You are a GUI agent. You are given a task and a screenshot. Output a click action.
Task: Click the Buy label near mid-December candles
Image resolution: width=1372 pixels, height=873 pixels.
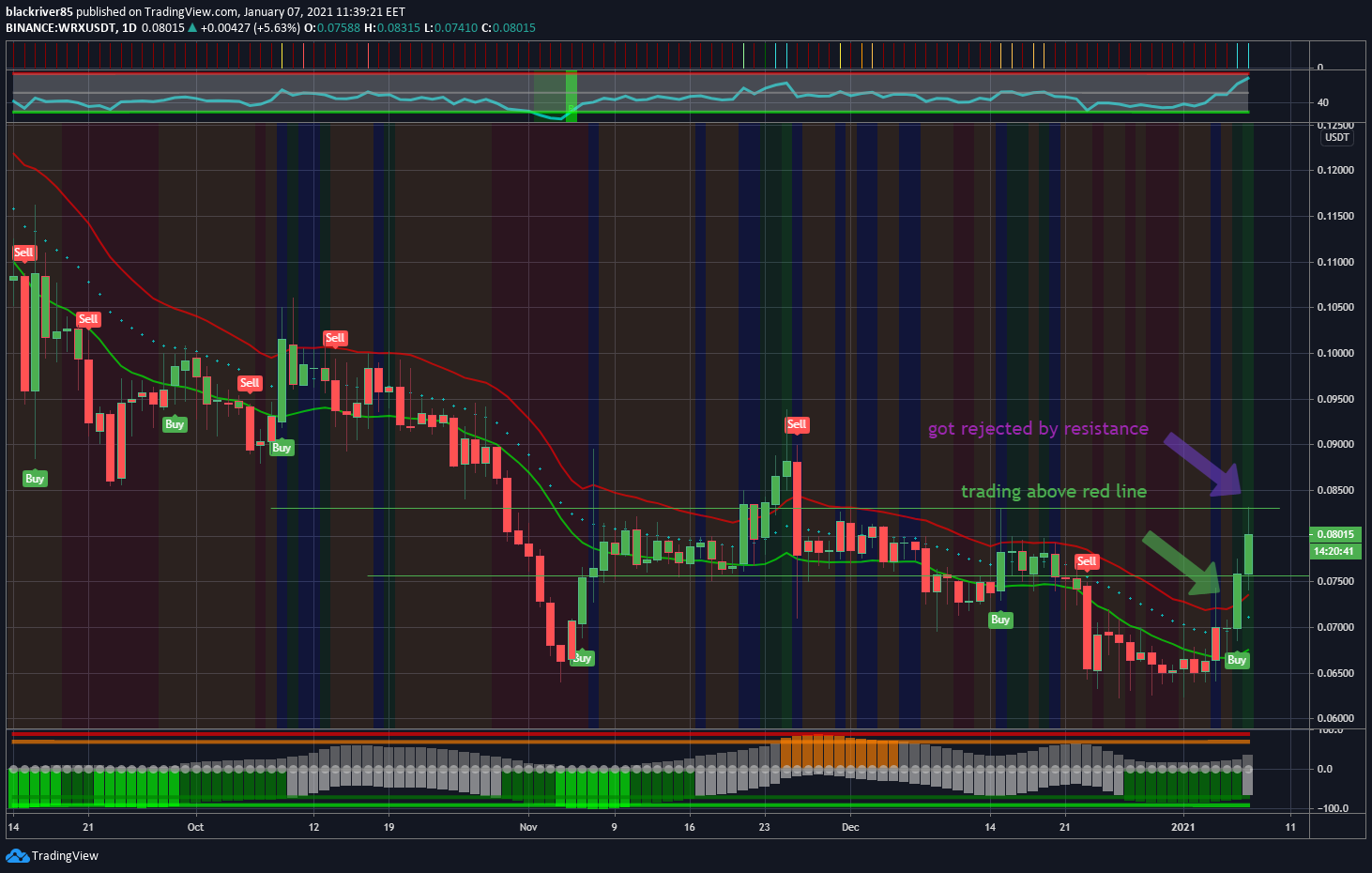pyautogui.click(x=1000, y=620)
